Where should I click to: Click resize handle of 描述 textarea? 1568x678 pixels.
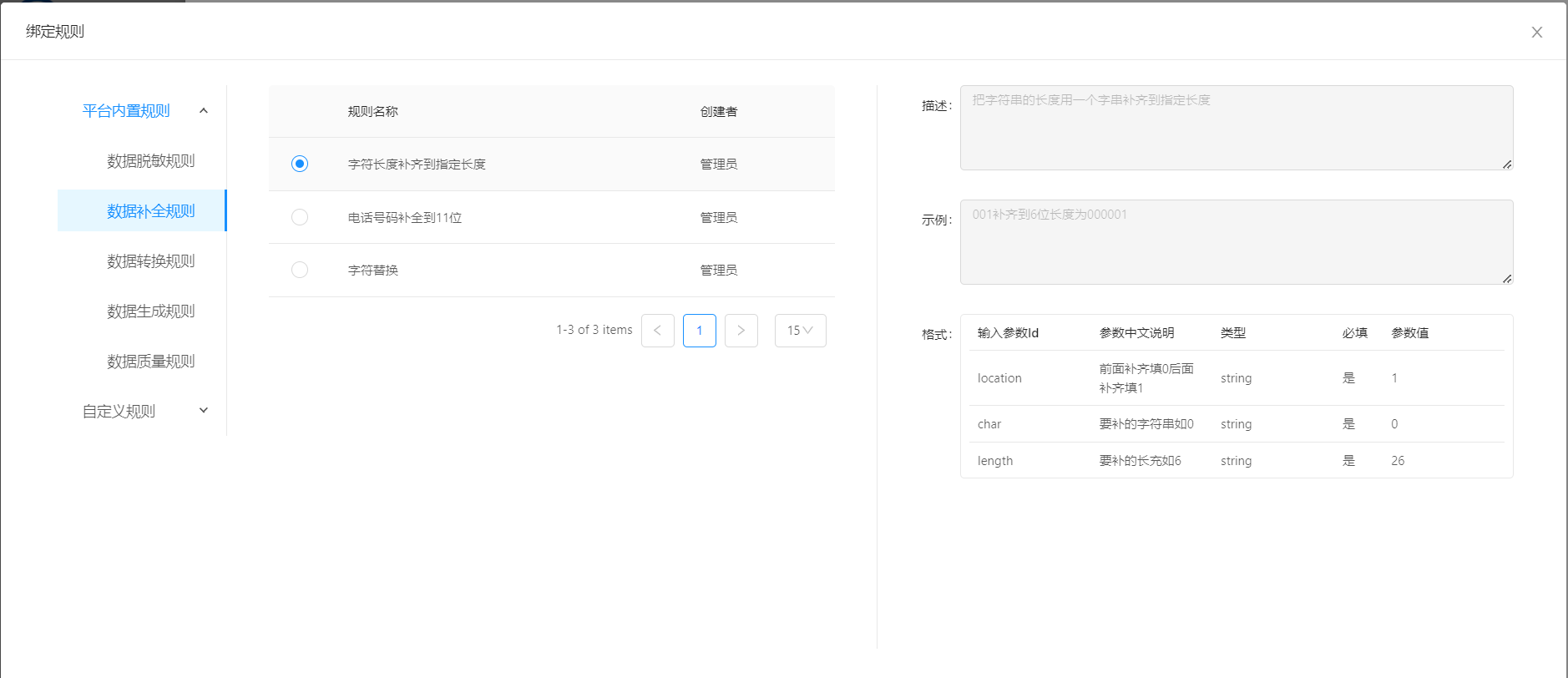tap(1507, 164)
